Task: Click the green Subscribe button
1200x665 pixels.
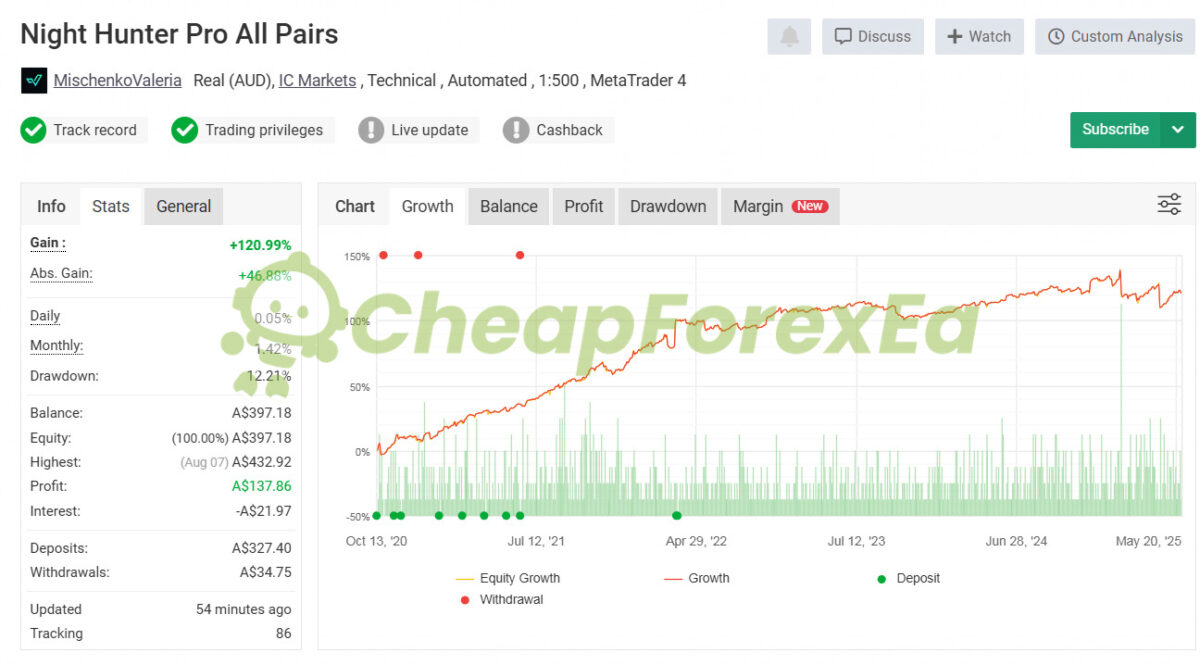Action: click(1115, 129)
